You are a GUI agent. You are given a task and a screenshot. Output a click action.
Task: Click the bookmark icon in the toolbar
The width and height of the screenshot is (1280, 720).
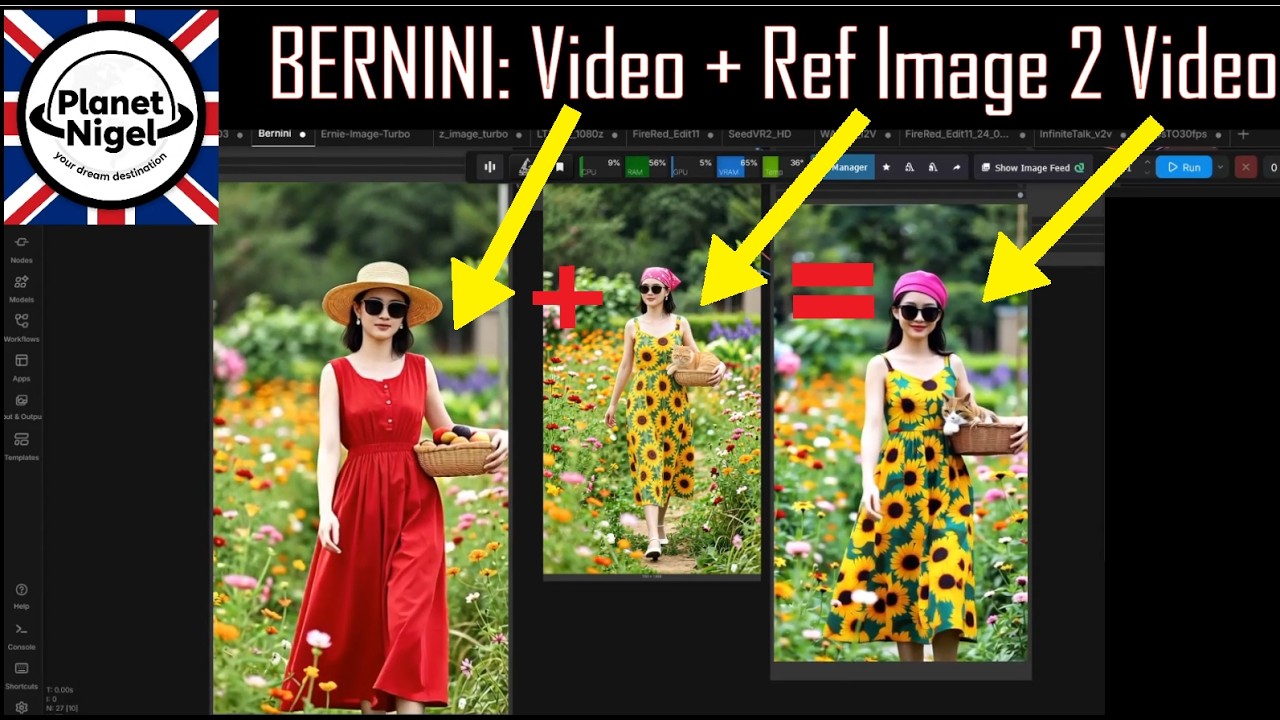pyautogui.click(x=560, y=167)
